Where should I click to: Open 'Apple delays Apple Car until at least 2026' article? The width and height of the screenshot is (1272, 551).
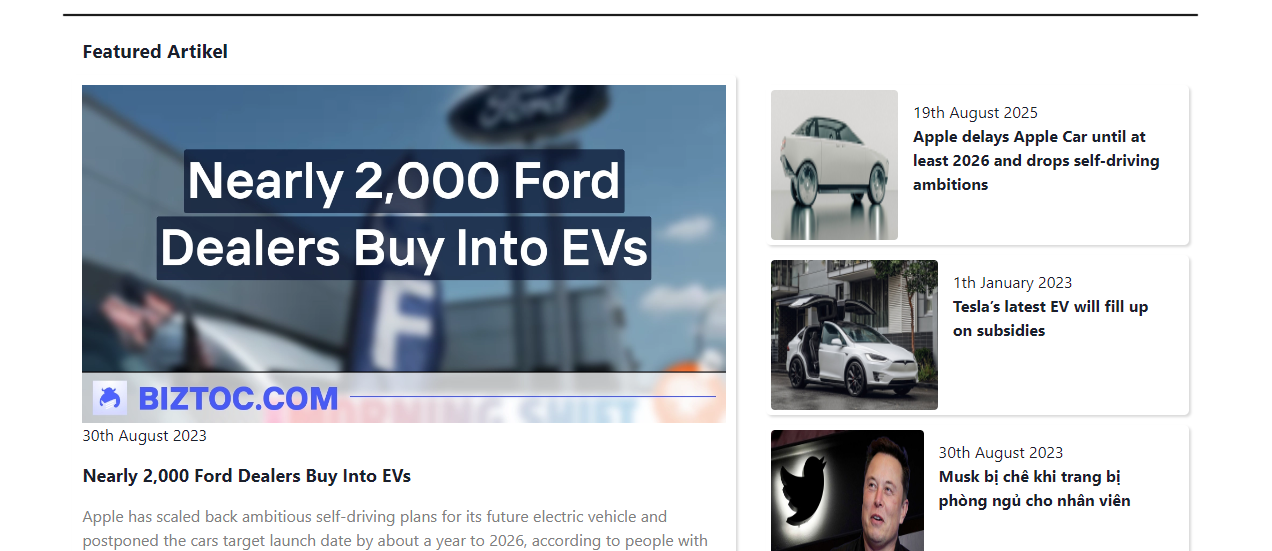pyautogui.click(x=1036, y=160)
